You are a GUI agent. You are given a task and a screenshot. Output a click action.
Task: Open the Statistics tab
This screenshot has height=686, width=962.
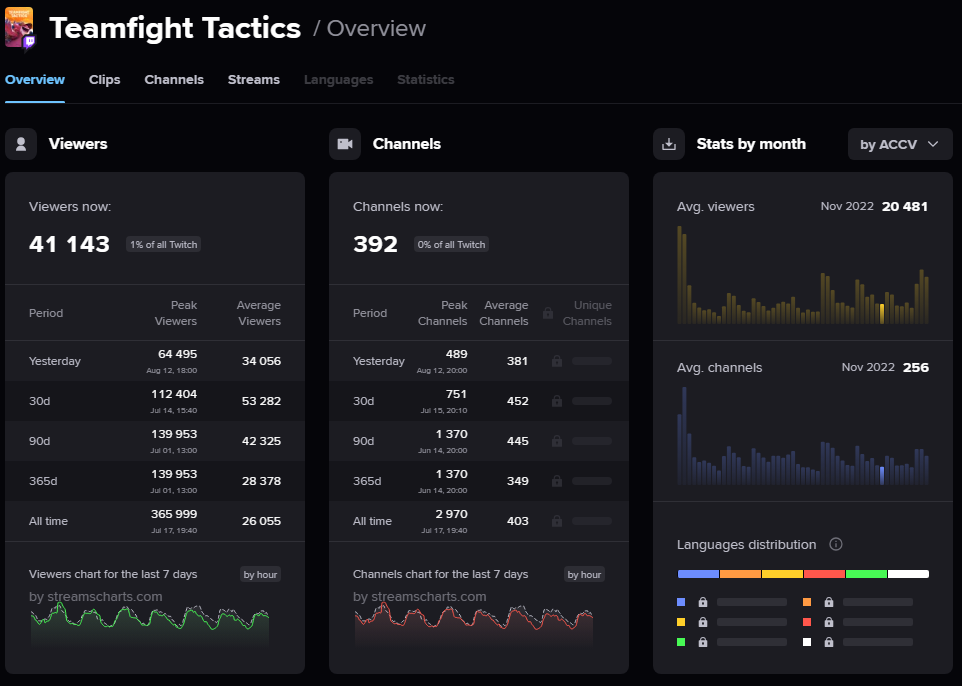click(426, 80)
